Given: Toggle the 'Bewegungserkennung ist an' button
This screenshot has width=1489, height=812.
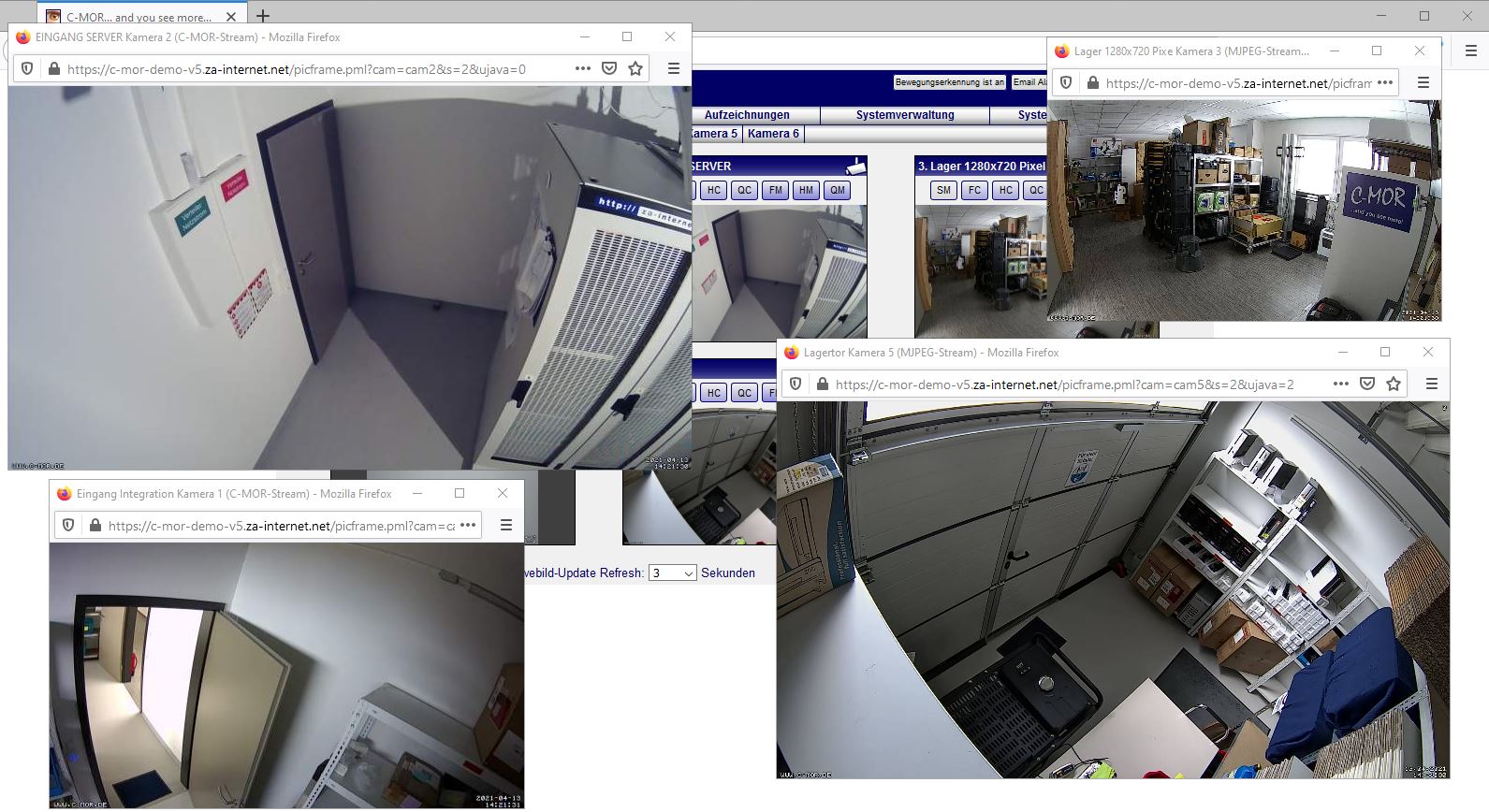Looking at the screenshot, I should coord(949,82).
